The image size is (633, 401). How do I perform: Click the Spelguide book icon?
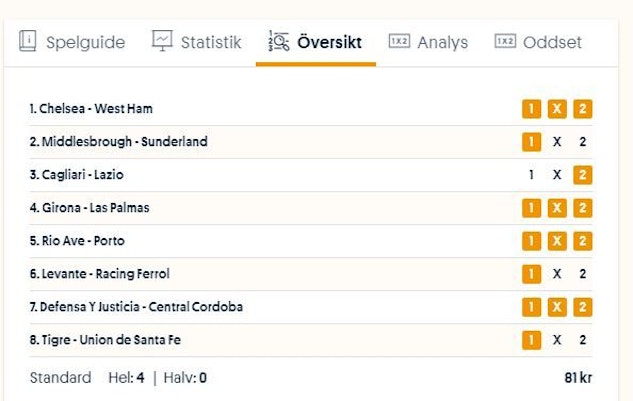click(x=28, y=42)
